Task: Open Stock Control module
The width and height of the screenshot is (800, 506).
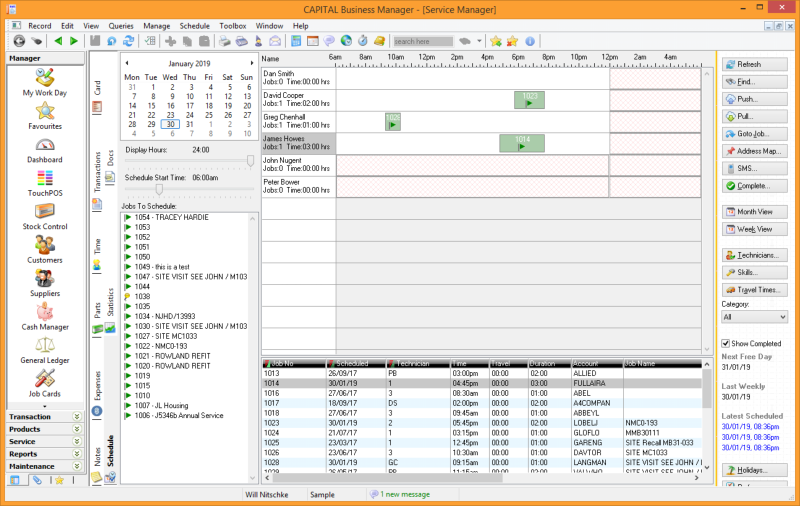Action: coord(45,217)
